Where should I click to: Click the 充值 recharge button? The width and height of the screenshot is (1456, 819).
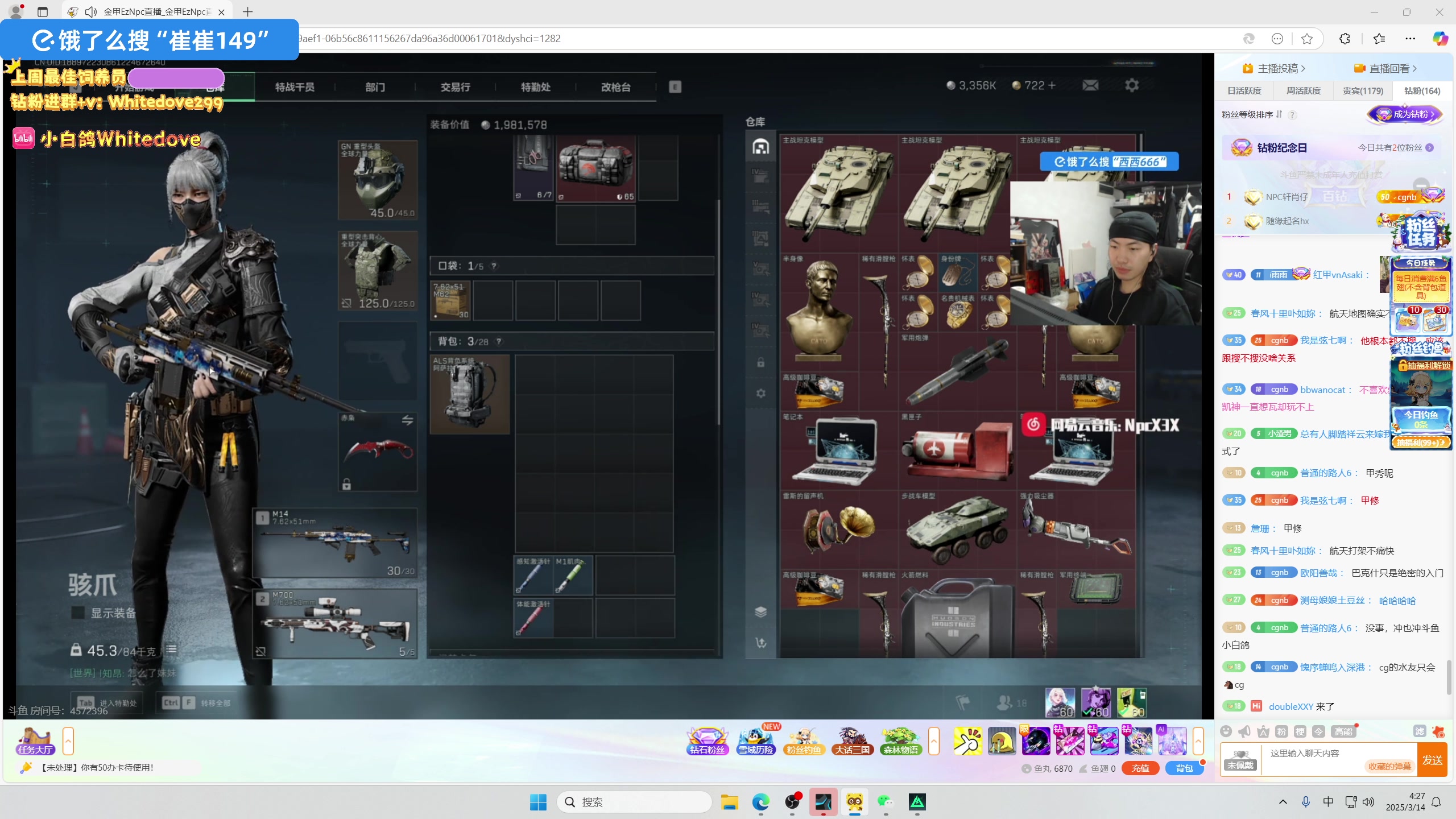tap(1140, 768)
